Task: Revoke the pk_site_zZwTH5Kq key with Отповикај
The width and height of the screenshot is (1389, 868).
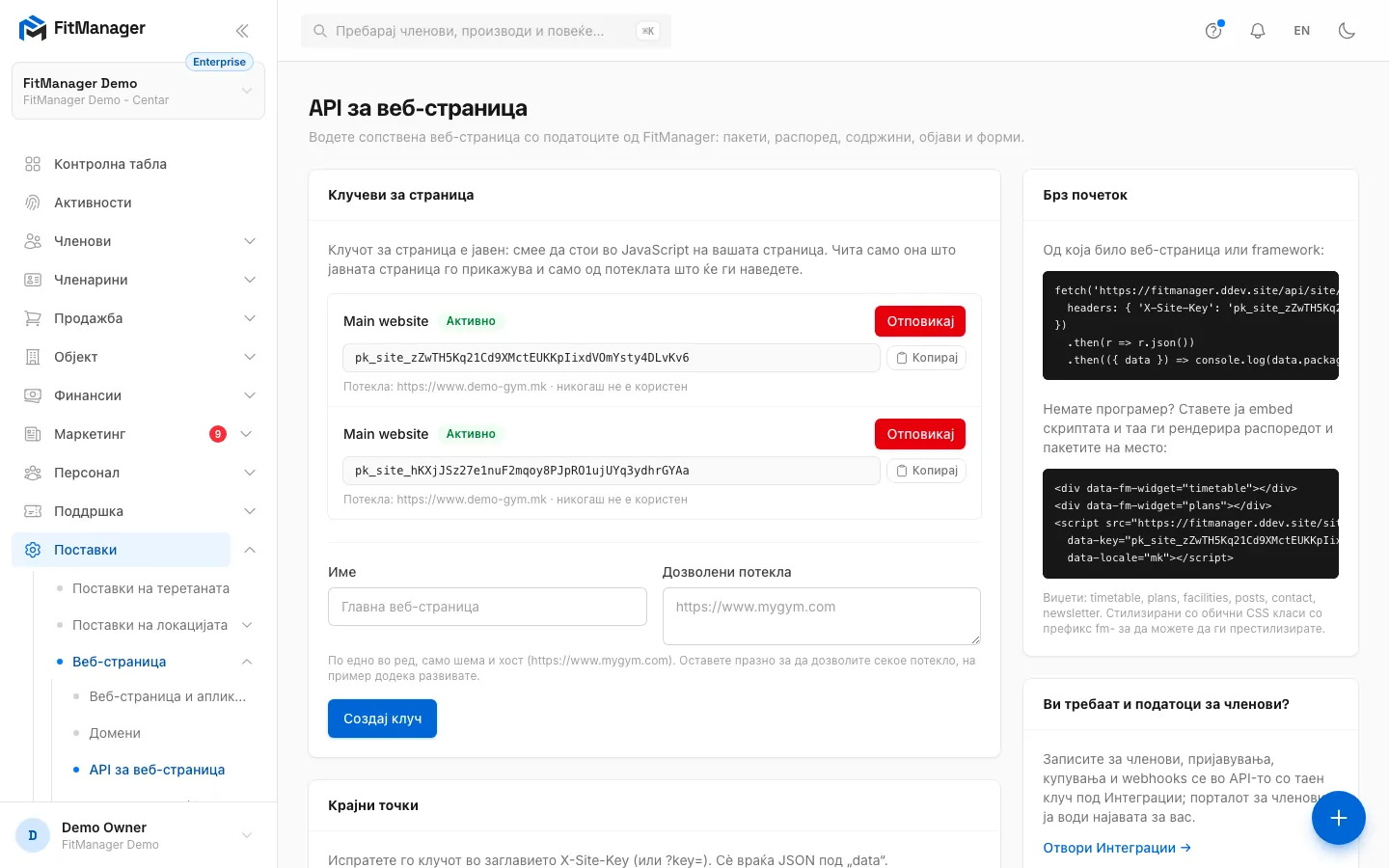Action: click(x=920, y=321)
